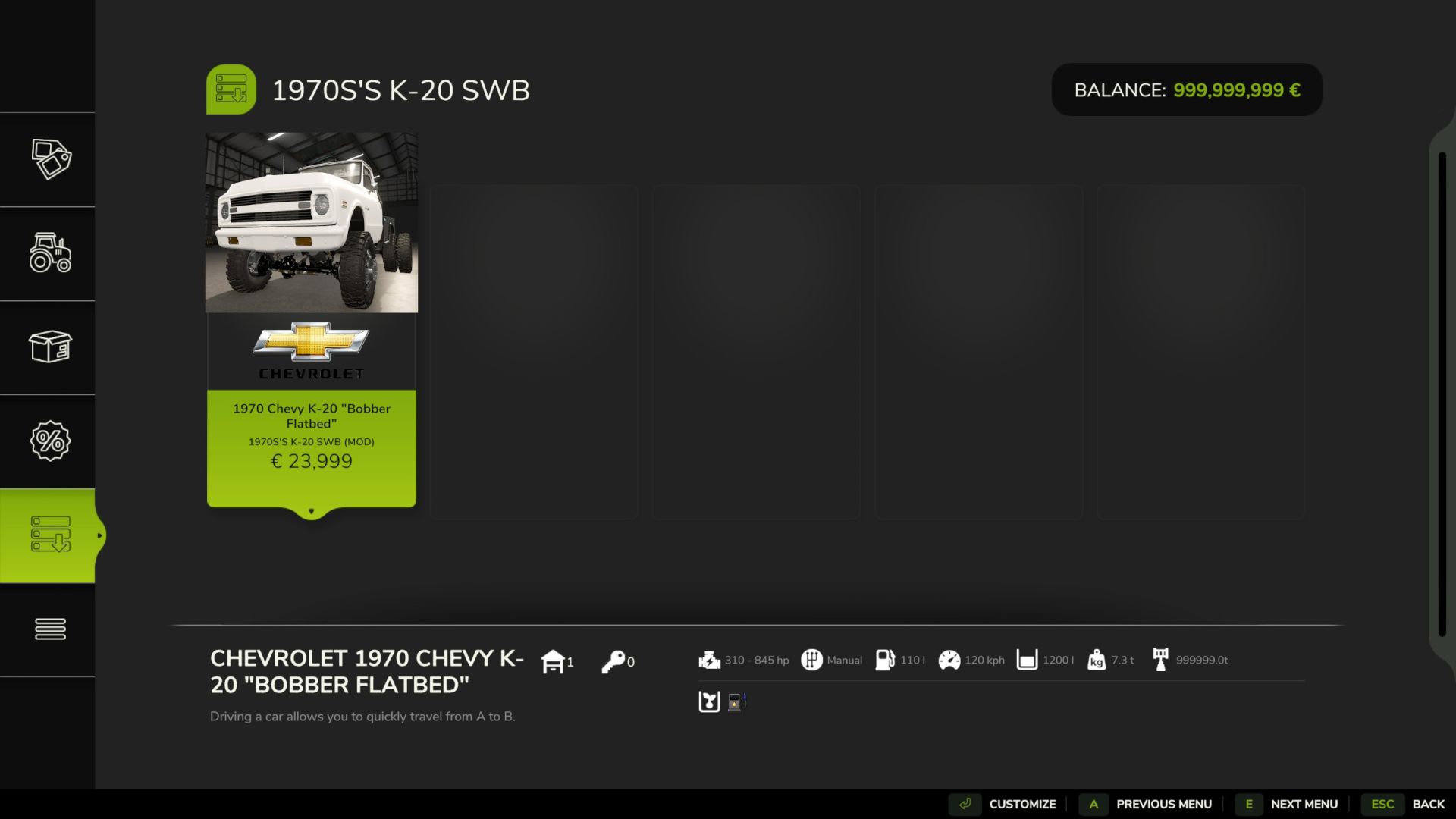Click the balance 999,999,999 € display
1456x819 pixels.
[x=1187, y=89]
